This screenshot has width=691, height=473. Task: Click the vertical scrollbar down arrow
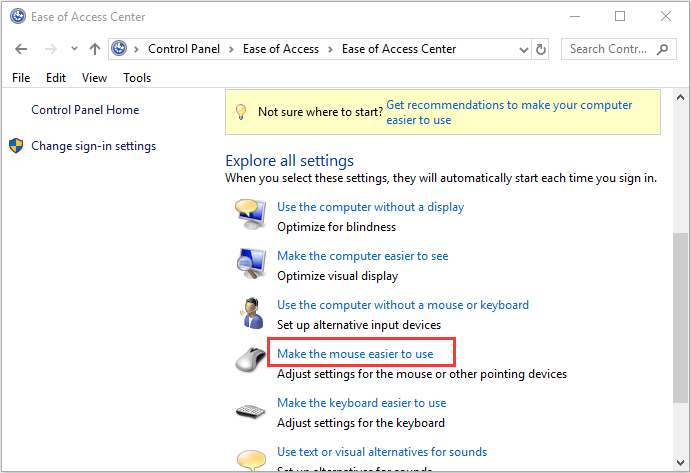680,464
